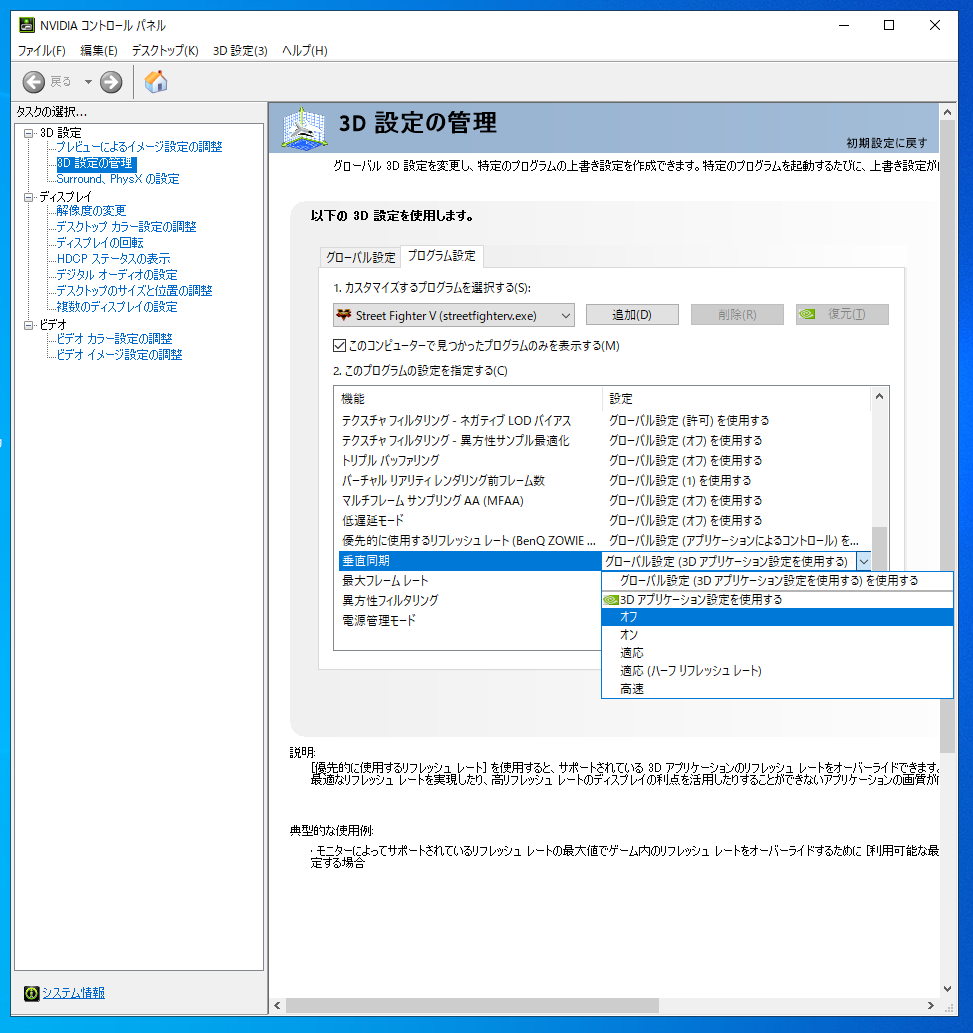Open back history dropdown arrow
973x1033 pixels.
pyautogui.click(x=88, y=82)
